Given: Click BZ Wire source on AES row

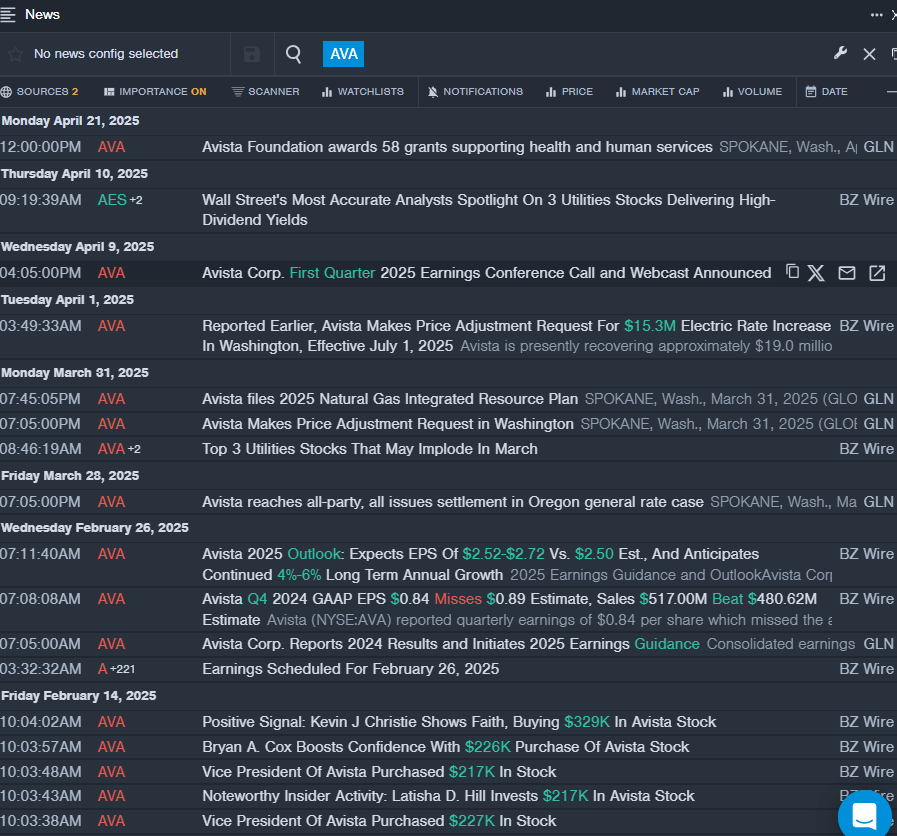Looking at the screenshot, I should coord(866,200).
